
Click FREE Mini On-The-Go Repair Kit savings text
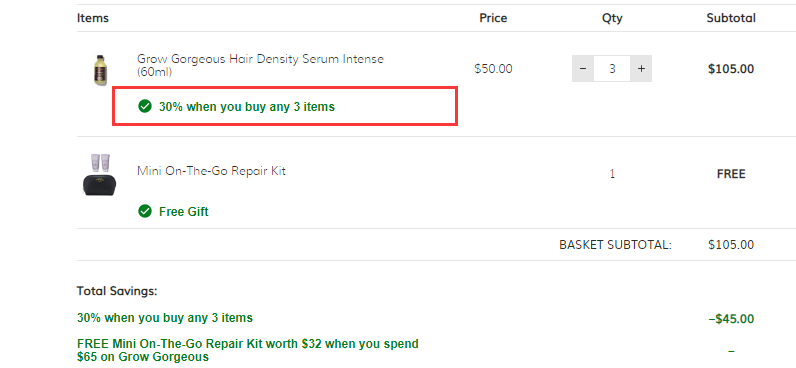coord(248,350)
